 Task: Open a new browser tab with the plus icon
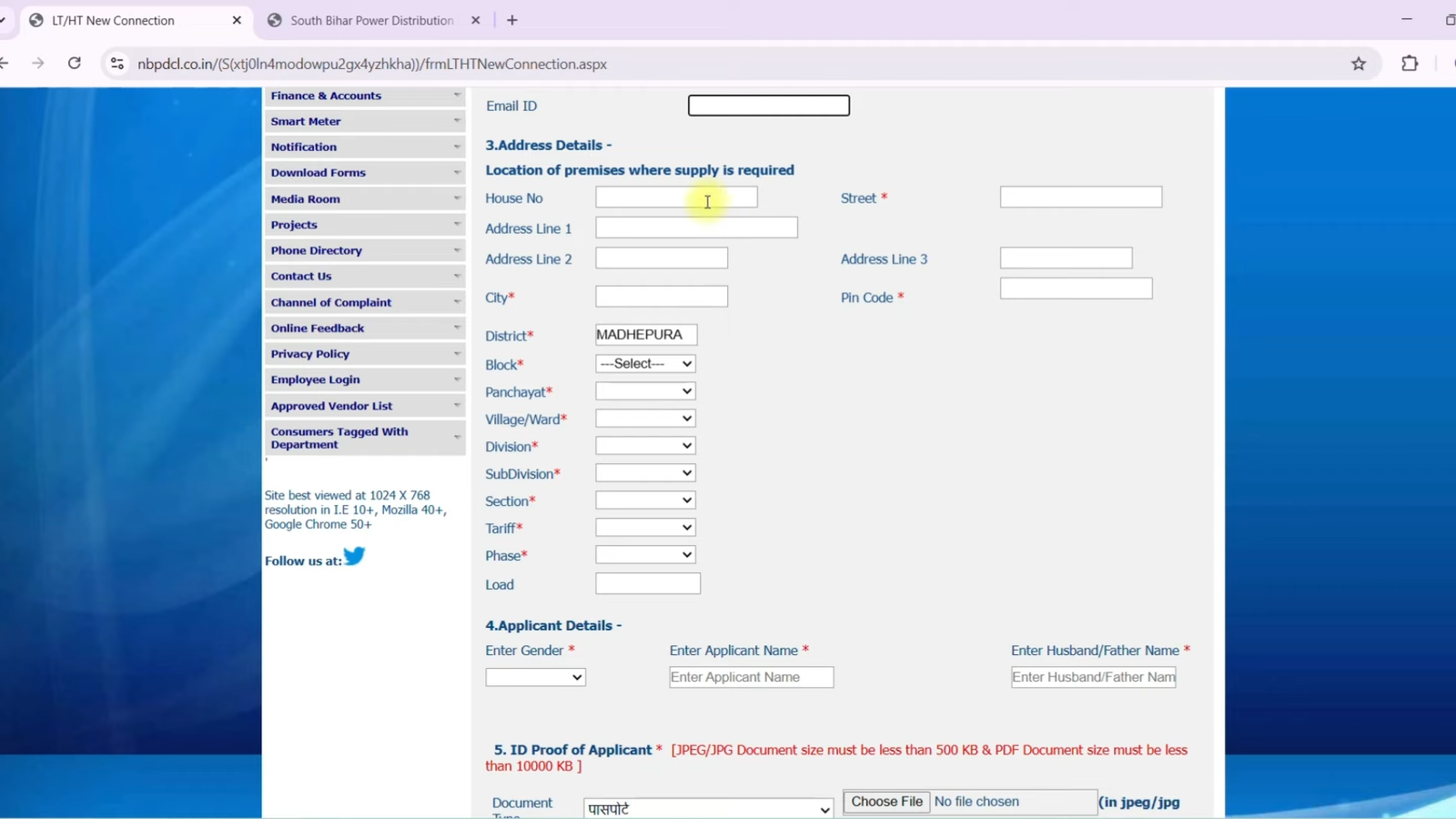[511, 19]
